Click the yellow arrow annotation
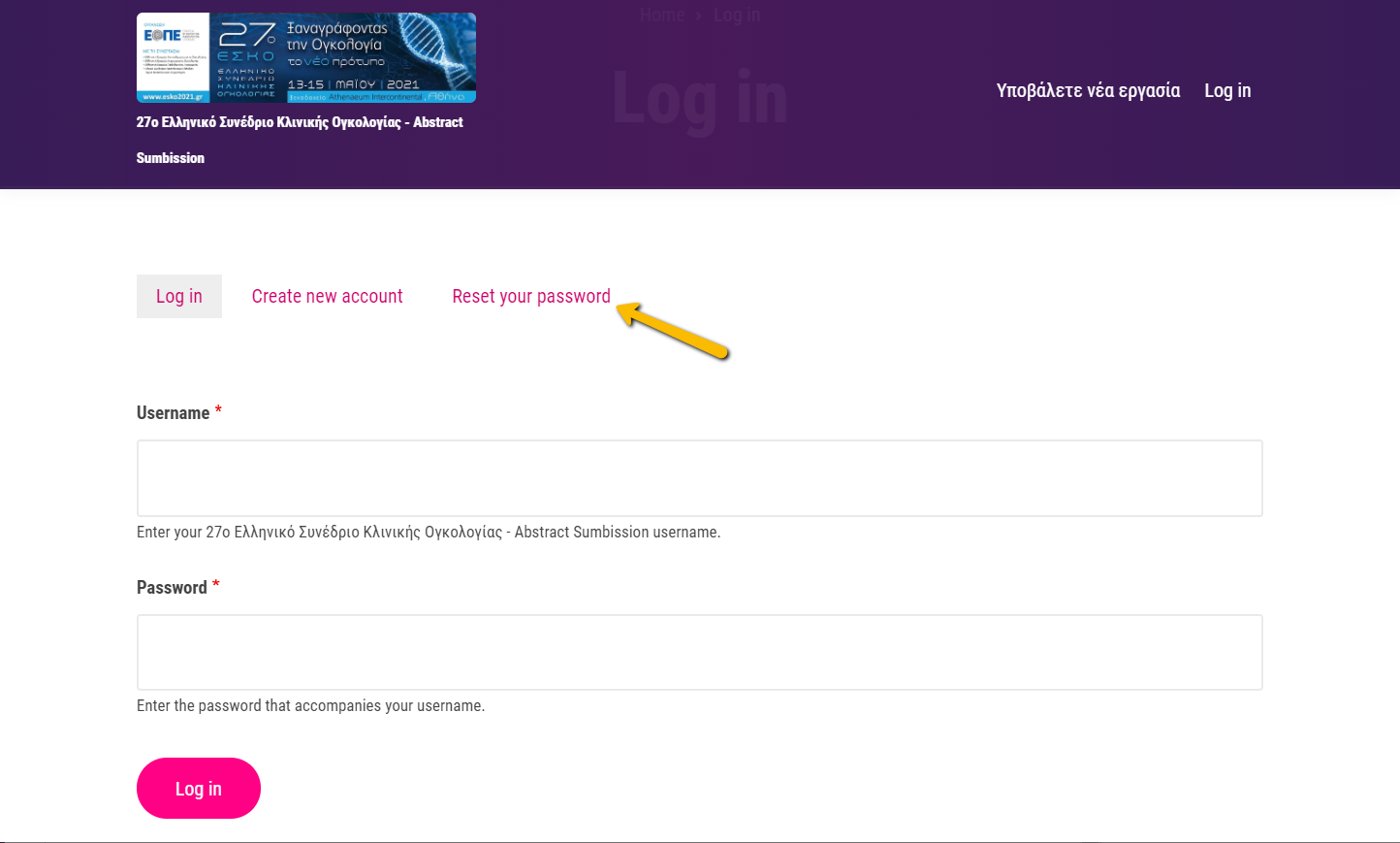 click(673, 331)
